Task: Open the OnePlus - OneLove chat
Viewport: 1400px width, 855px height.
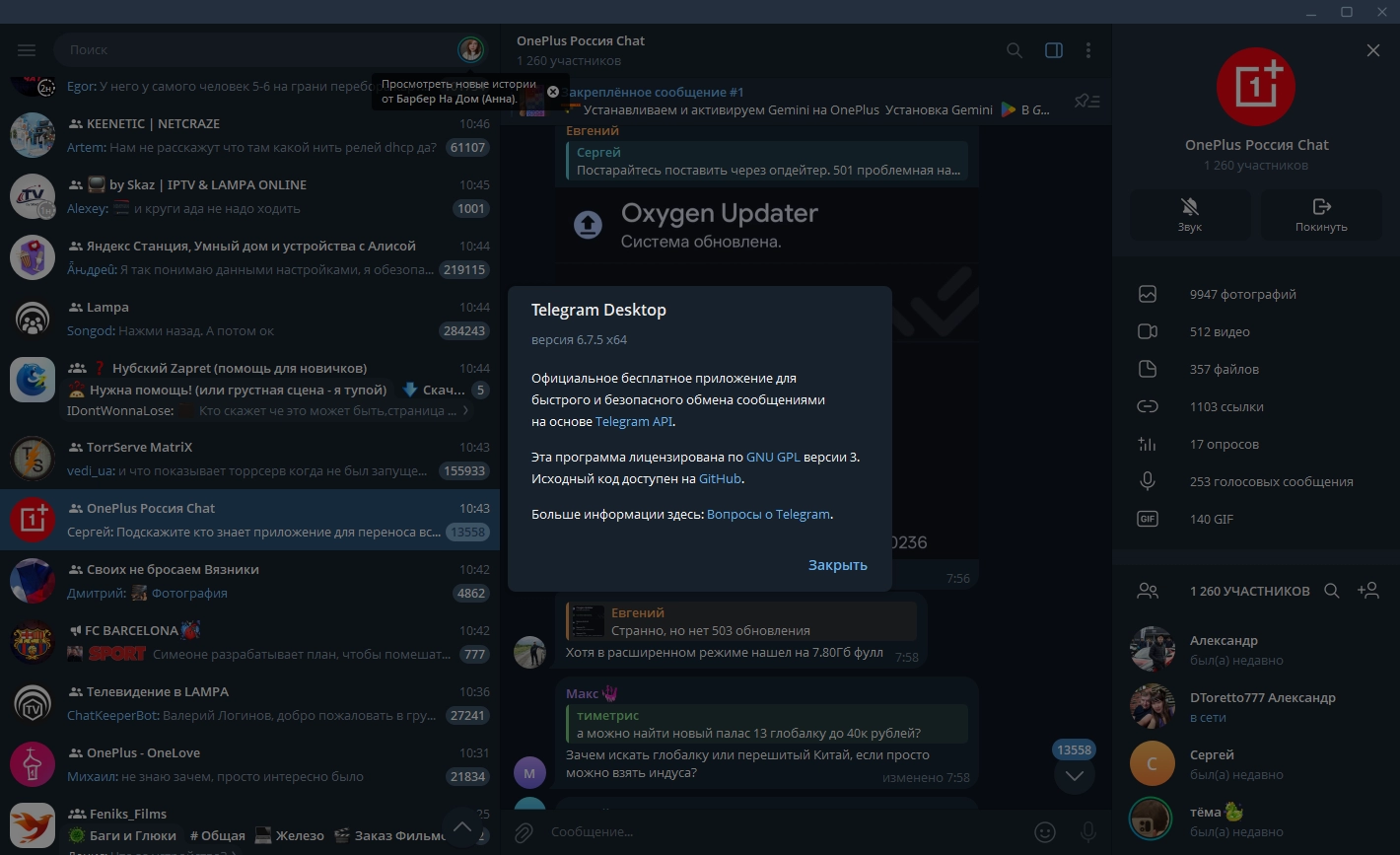Action: click(x=249, y=764)
